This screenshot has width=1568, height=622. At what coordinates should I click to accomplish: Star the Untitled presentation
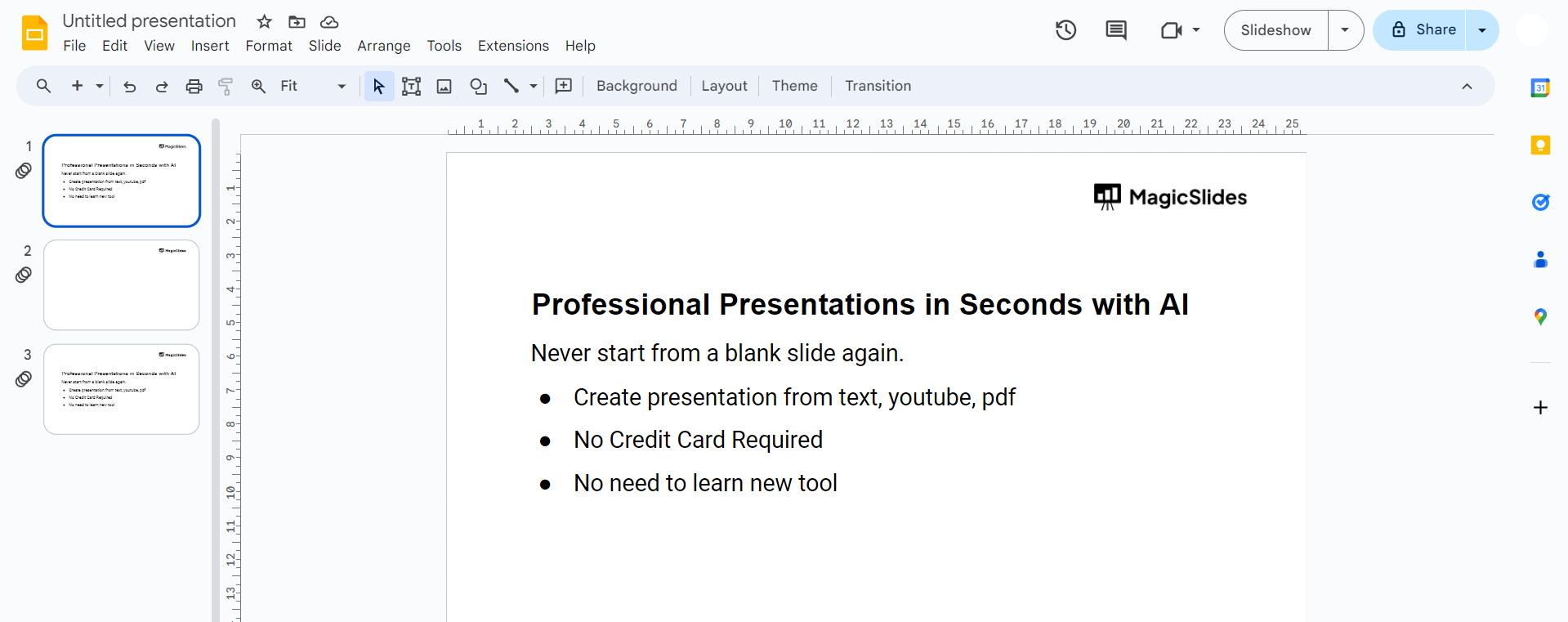tap(264, 21)
